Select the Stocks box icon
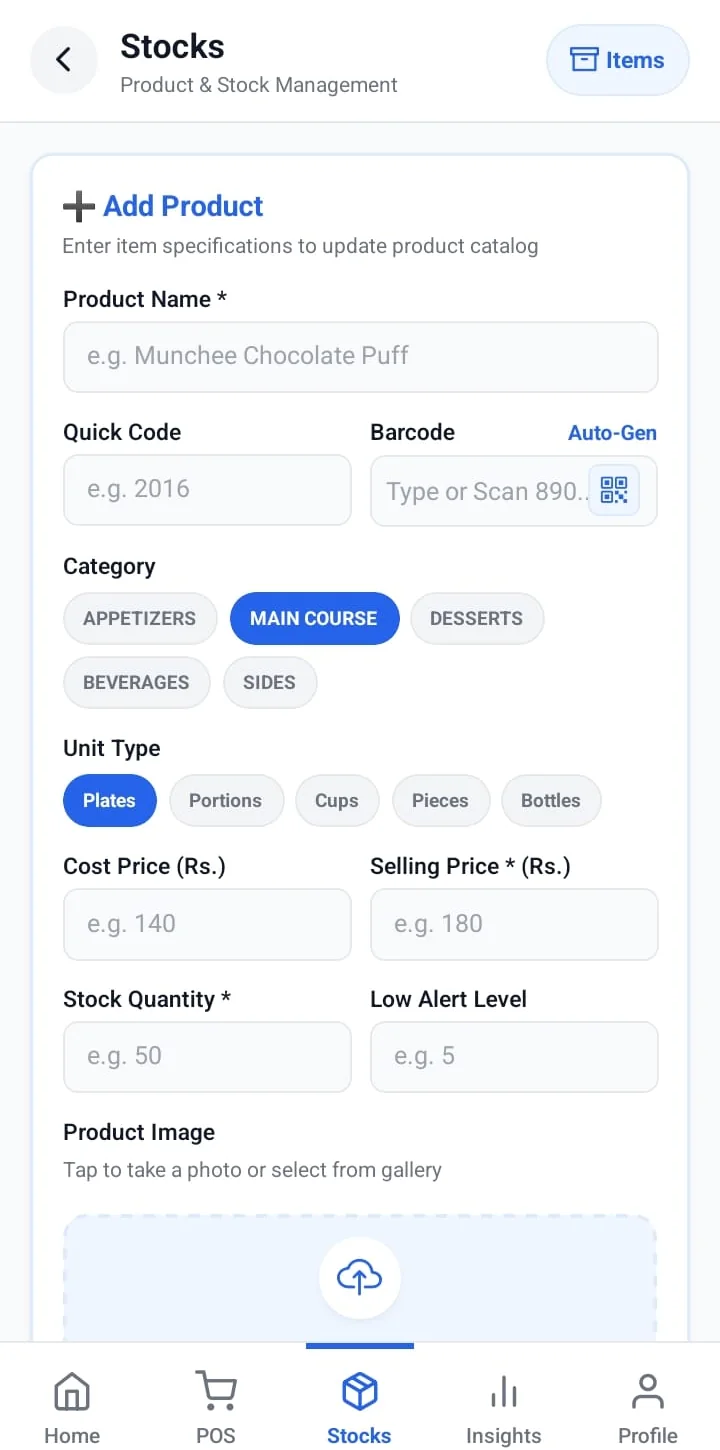 tap(360, 1392)
